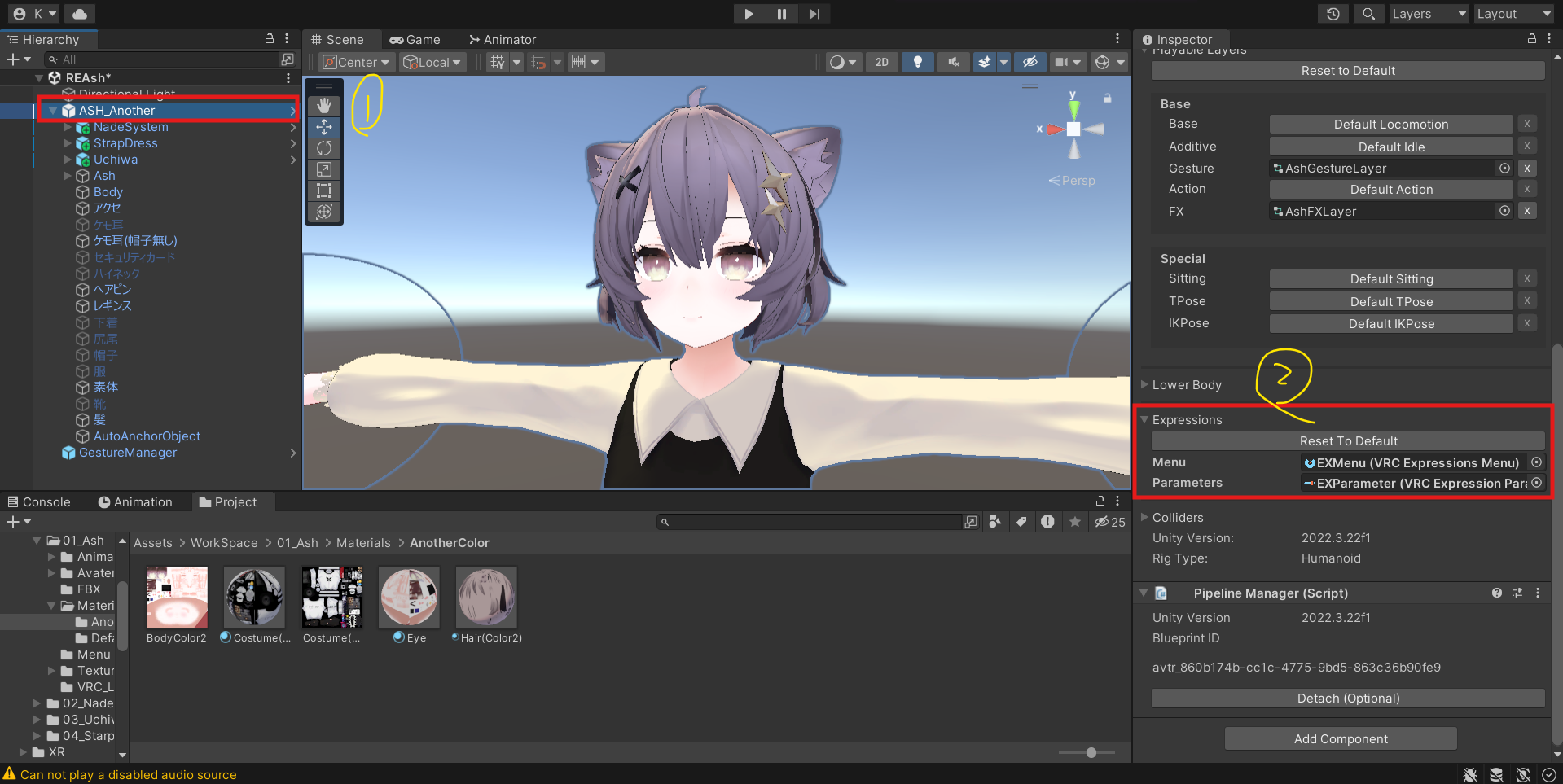
Task: Switch to the Console tab
Action: pos(39,501)
